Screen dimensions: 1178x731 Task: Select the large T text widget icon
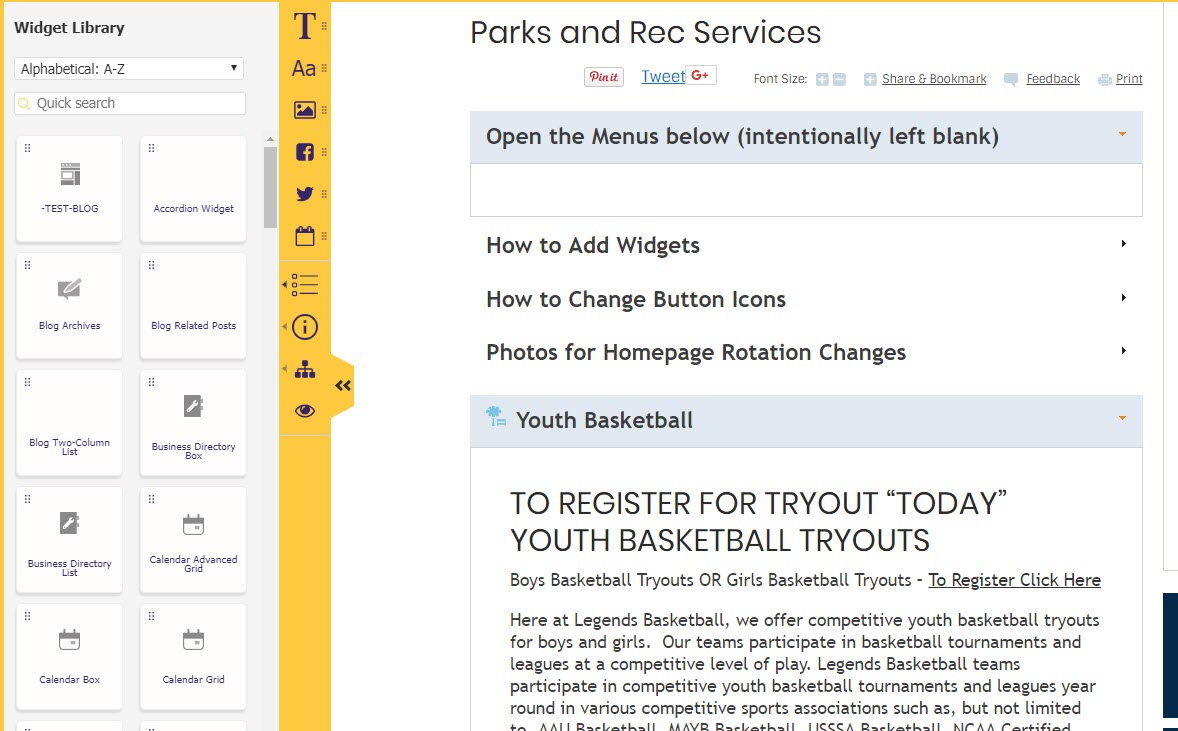[304, 27]
